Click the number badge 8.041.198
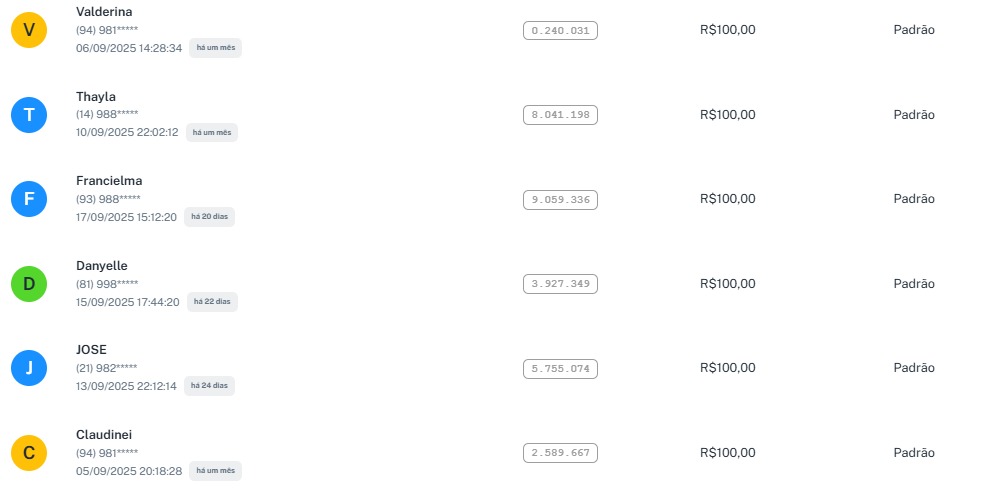 (560, 115)
